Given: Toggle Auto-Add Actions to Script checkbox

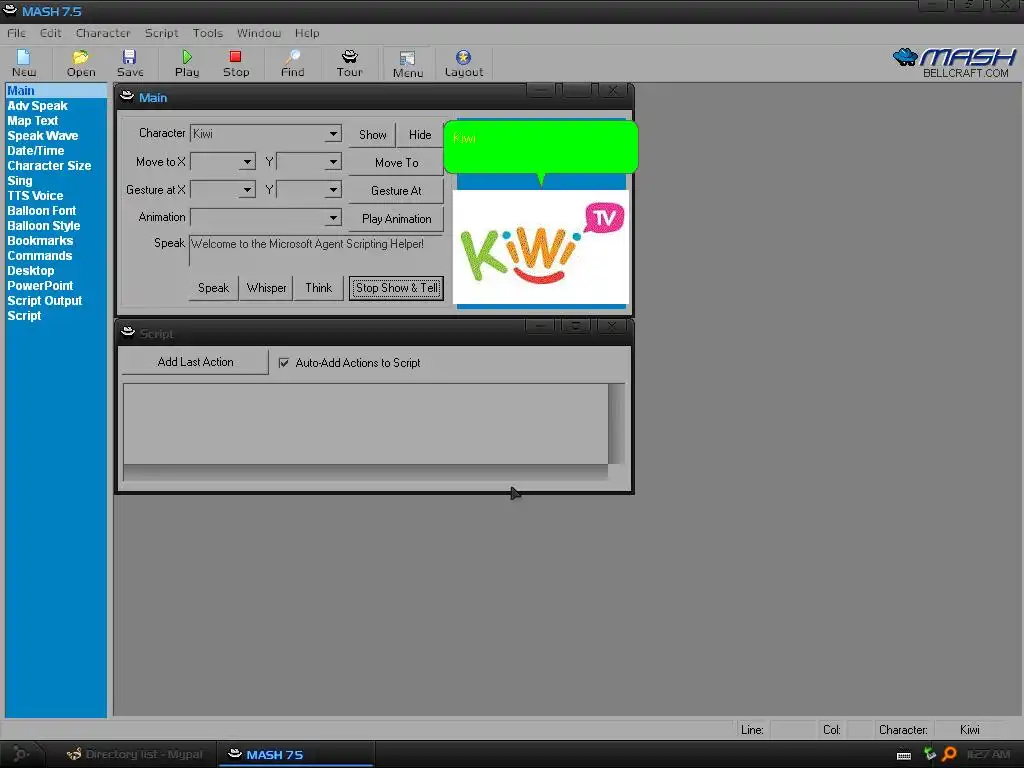Looking at the screenshot, I should [283, 362].
